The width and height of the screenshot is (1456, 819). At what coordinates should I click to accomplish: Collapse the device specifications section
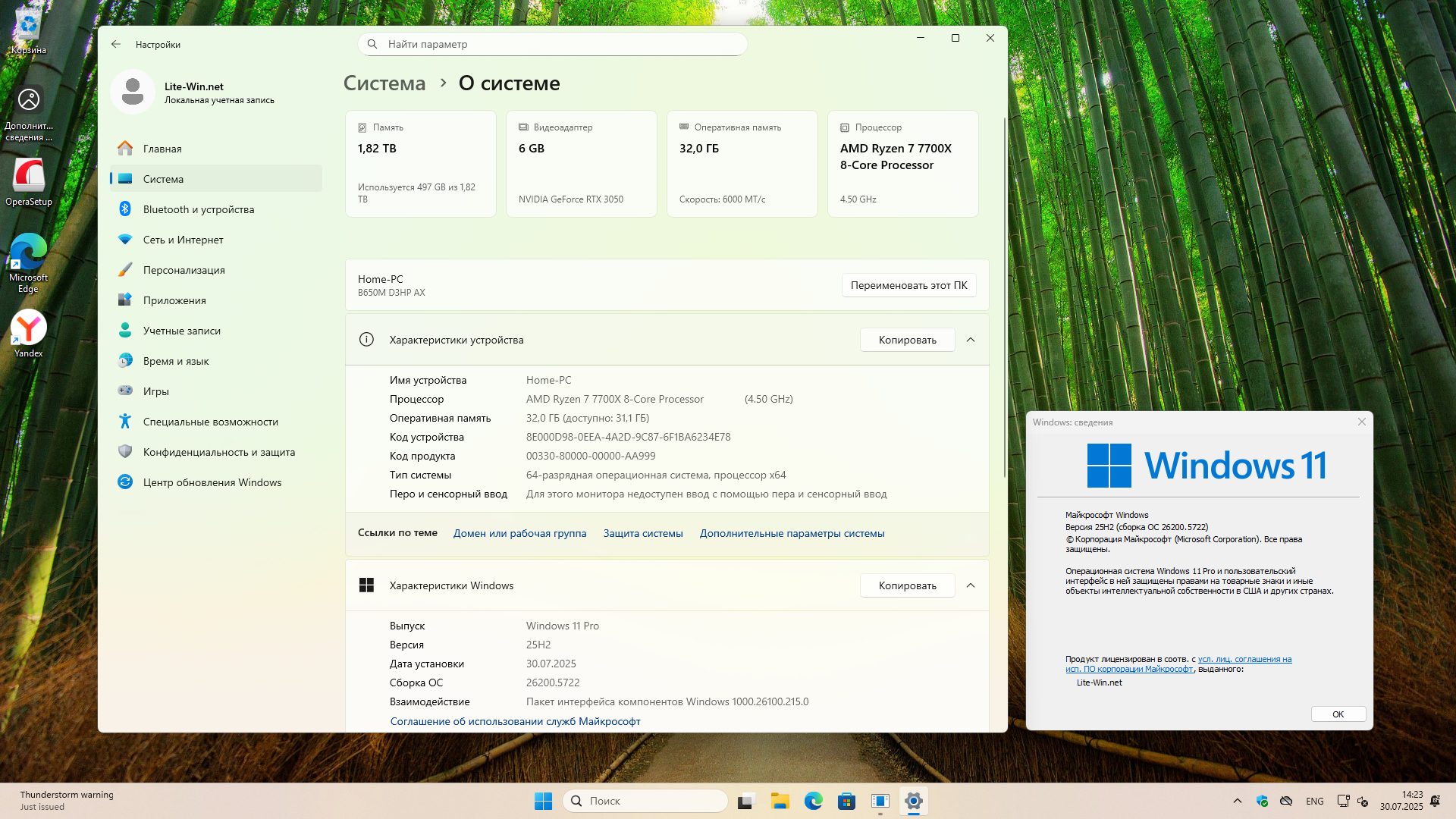(x=971, y=340)
